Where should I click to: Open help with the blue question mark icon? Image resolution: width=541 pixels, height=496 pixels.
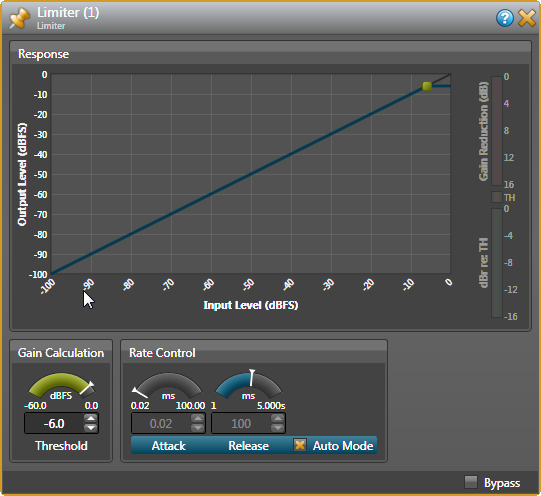[x=505, y=18]
